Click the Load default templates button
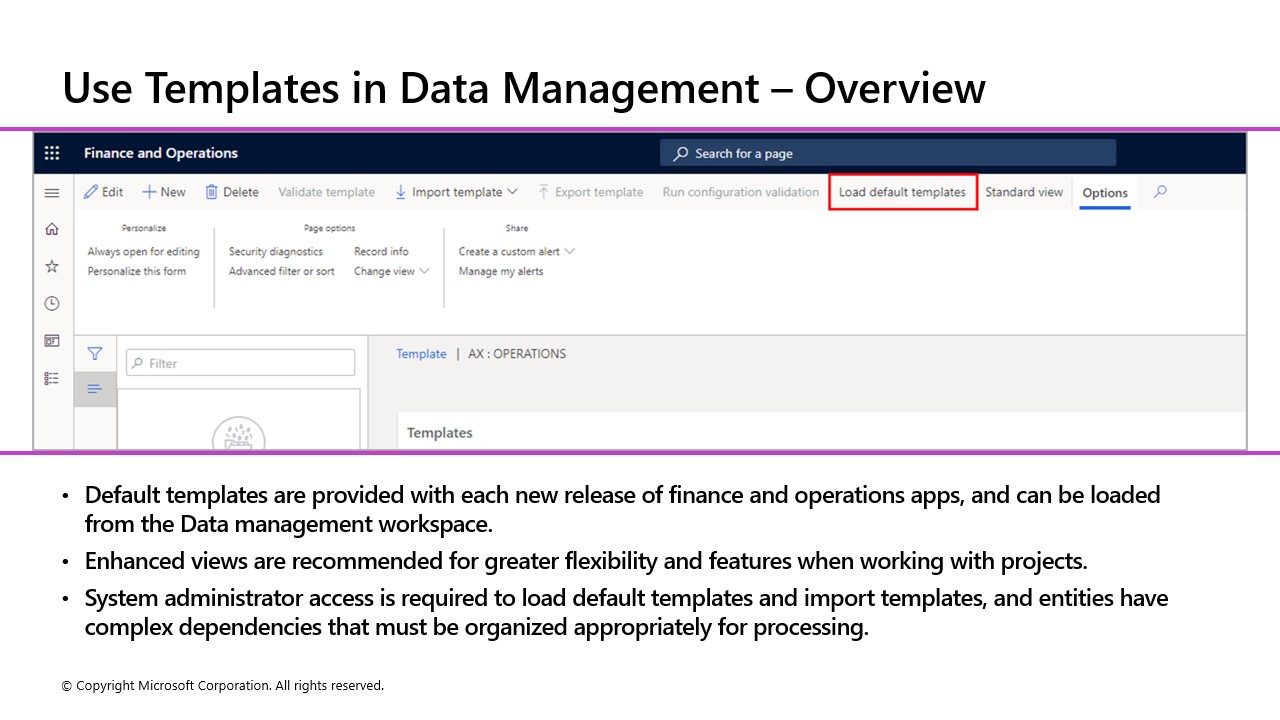The height and width of the screenshot is (720, 1280). click(902, 192)
